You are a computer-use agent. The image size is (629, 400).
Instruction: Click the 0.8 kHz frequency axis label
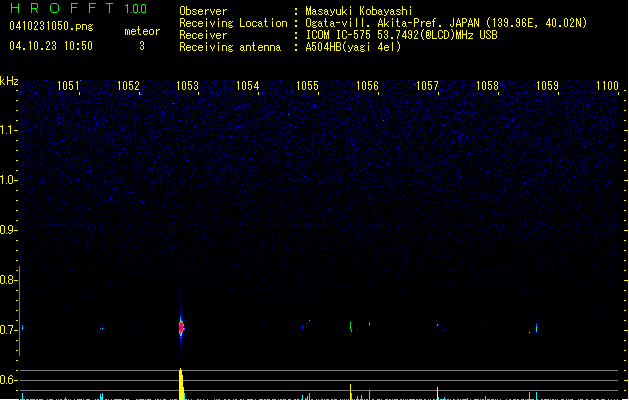point(8,280)
